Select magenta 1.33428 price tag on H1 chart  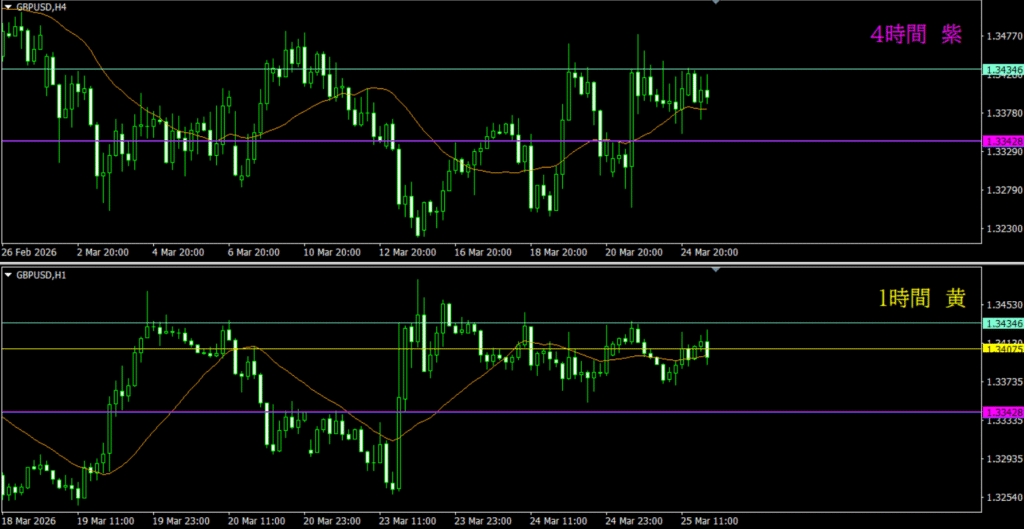click(1003, 412)
